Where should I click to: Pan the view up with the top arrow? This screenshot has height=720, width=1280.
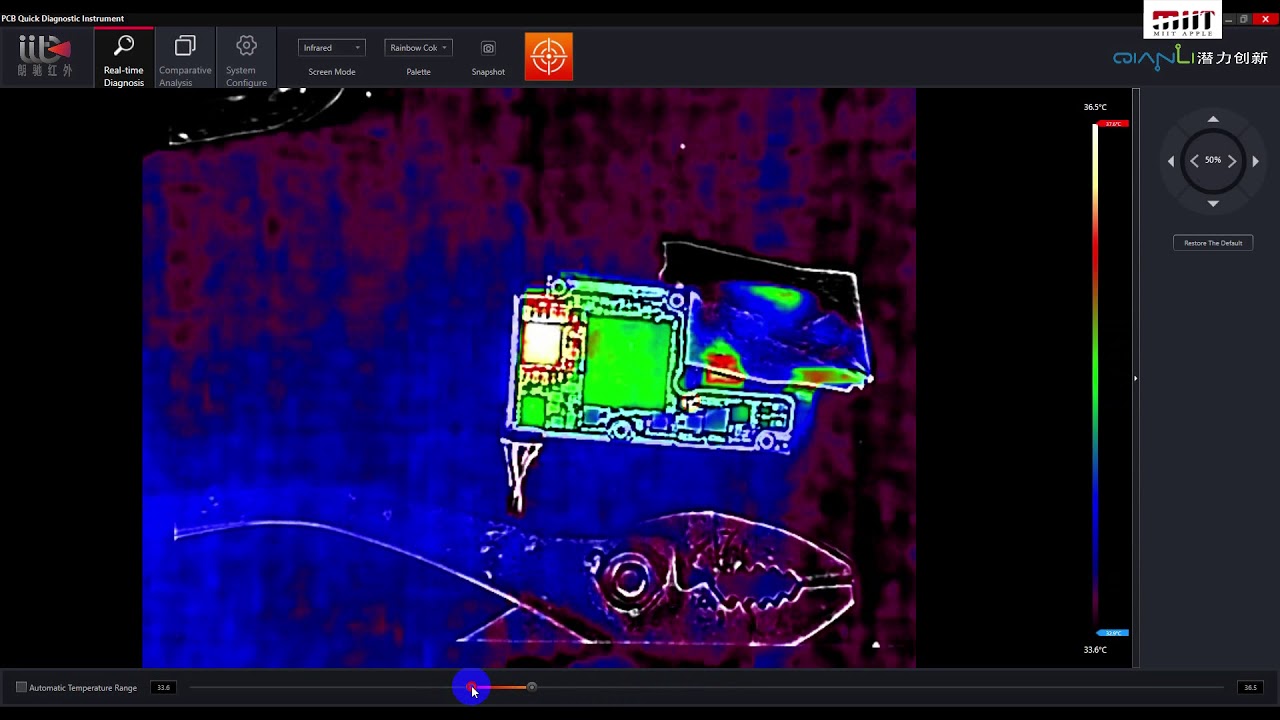click(1213, 119)
